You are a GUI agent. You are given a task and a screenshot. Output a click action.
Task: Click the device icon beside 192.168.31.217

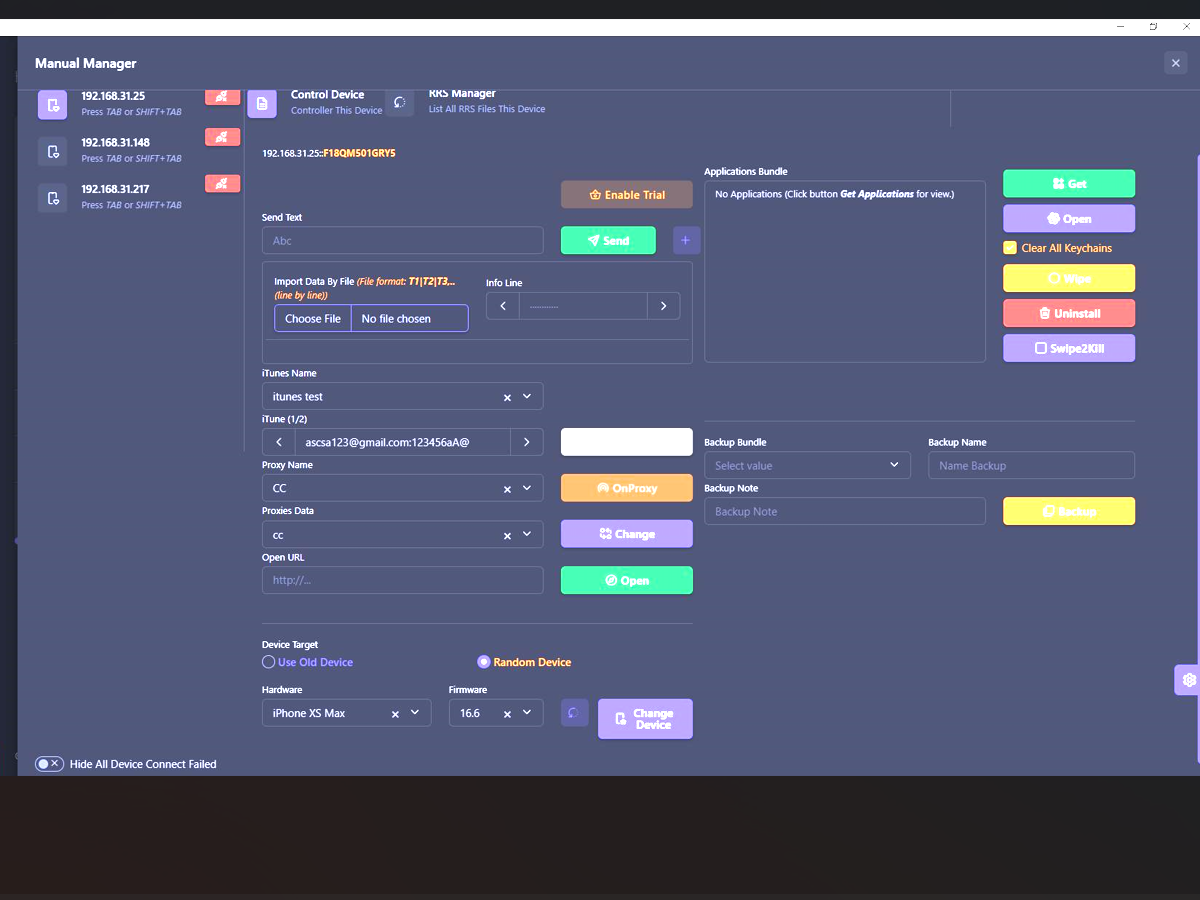tap(53, 198)
